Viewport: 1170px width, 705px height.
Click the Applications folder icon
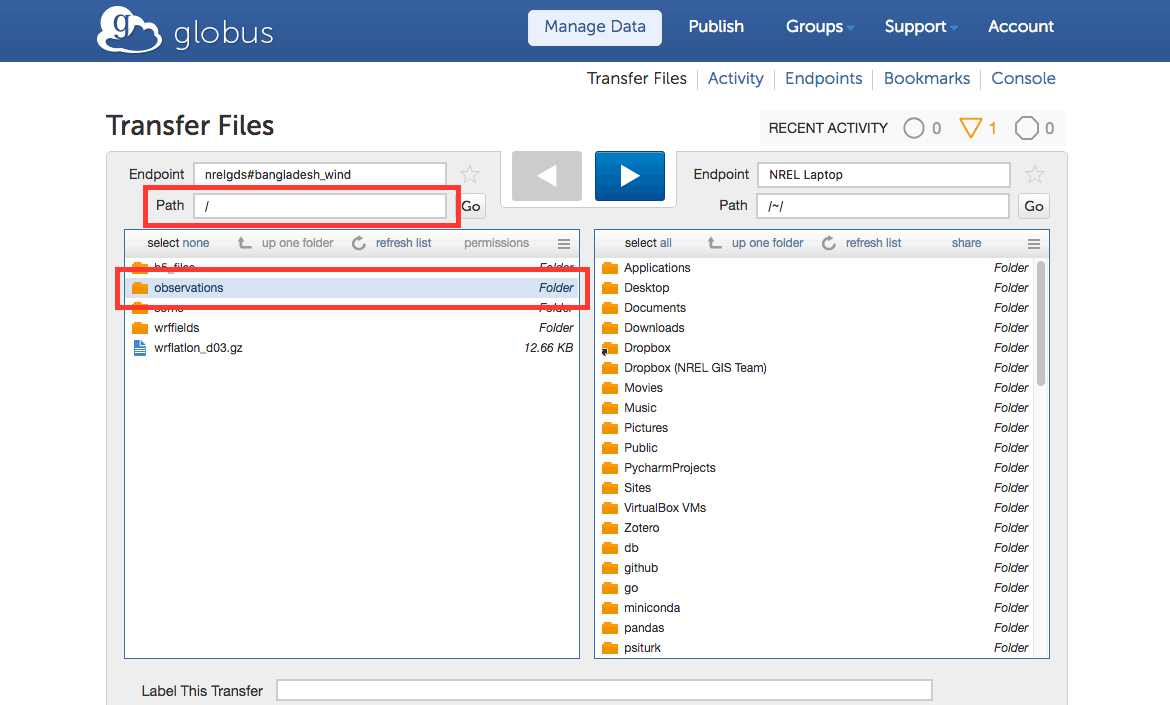[610, 268]
